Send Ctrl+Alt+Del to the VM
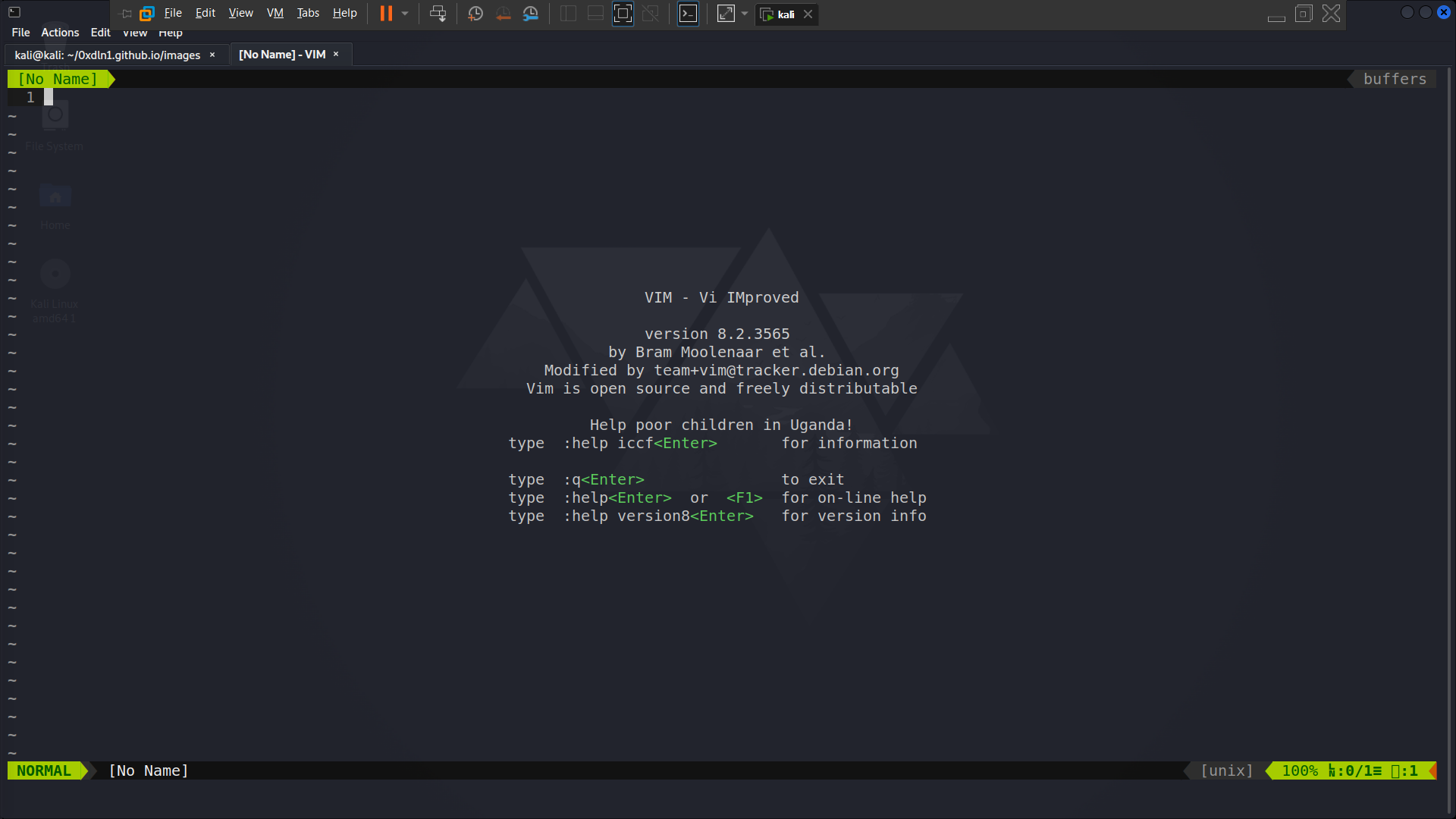This screenshot has width=1456, height=819. click(438, 14)
